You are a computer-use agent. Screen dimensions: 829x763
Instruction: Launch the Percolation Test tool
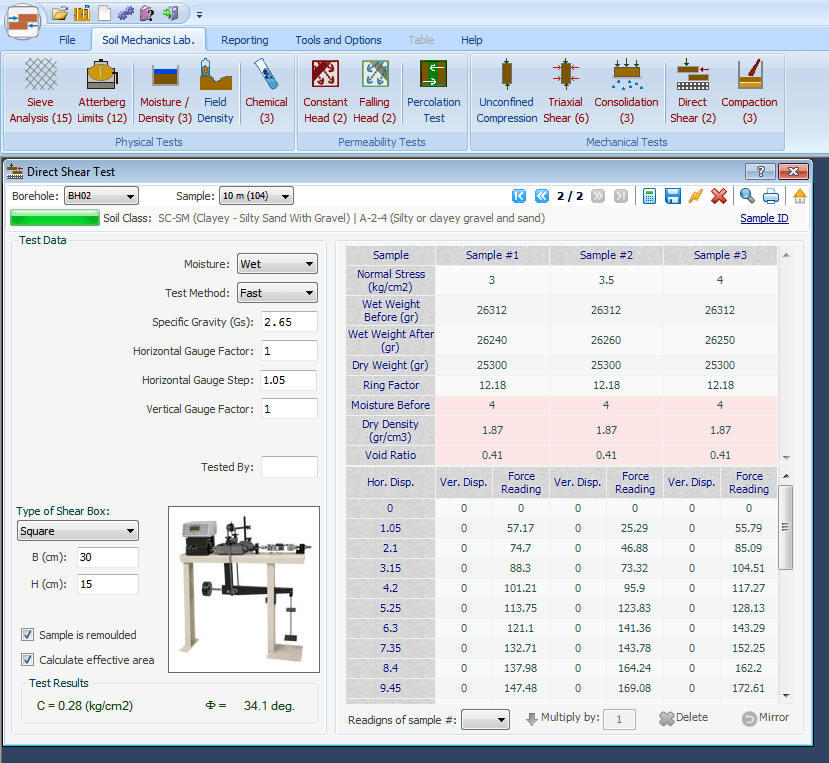click(433, 88)
